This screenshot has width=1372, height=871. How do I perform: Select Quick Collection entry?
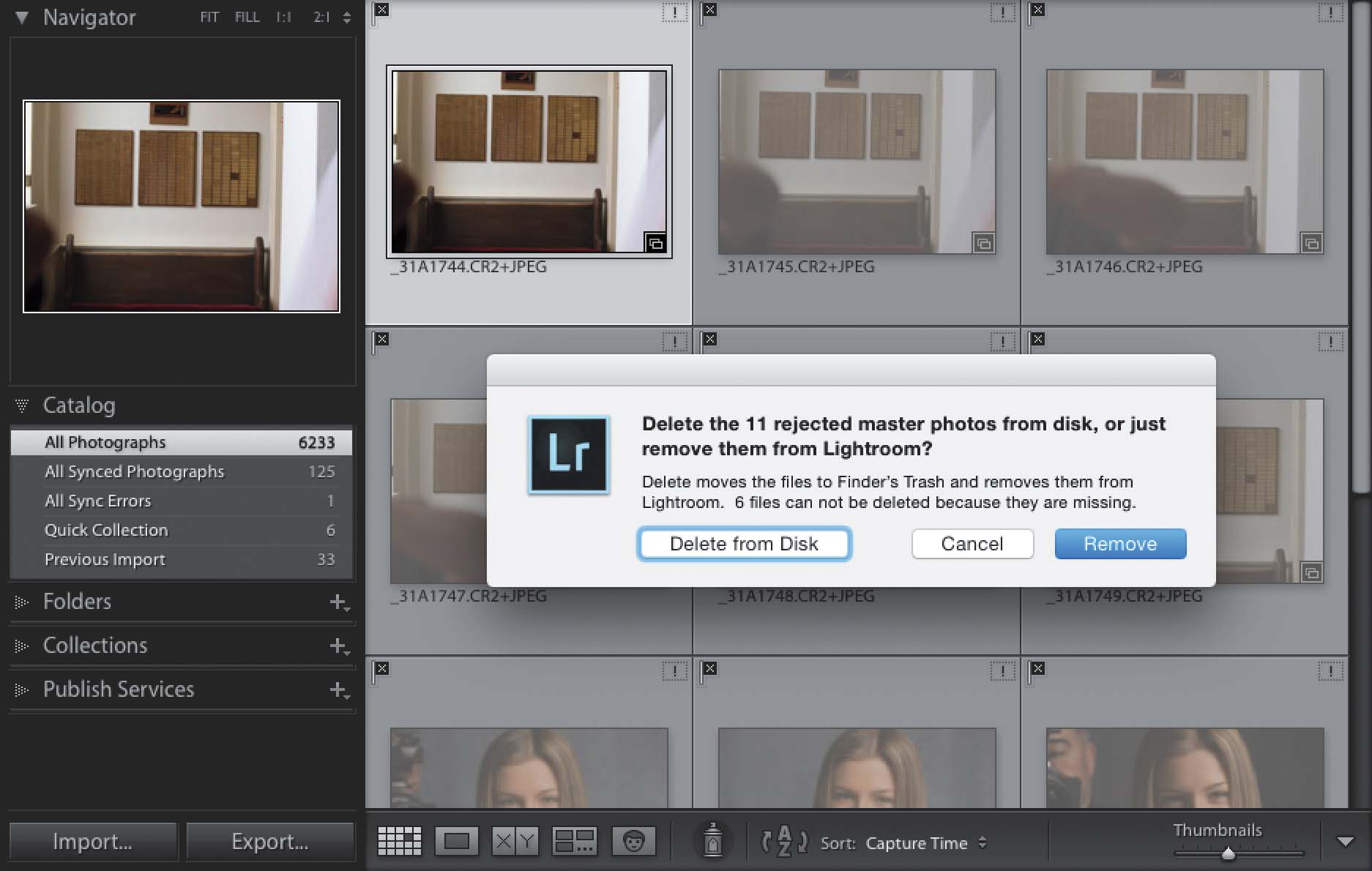point(182,530)
